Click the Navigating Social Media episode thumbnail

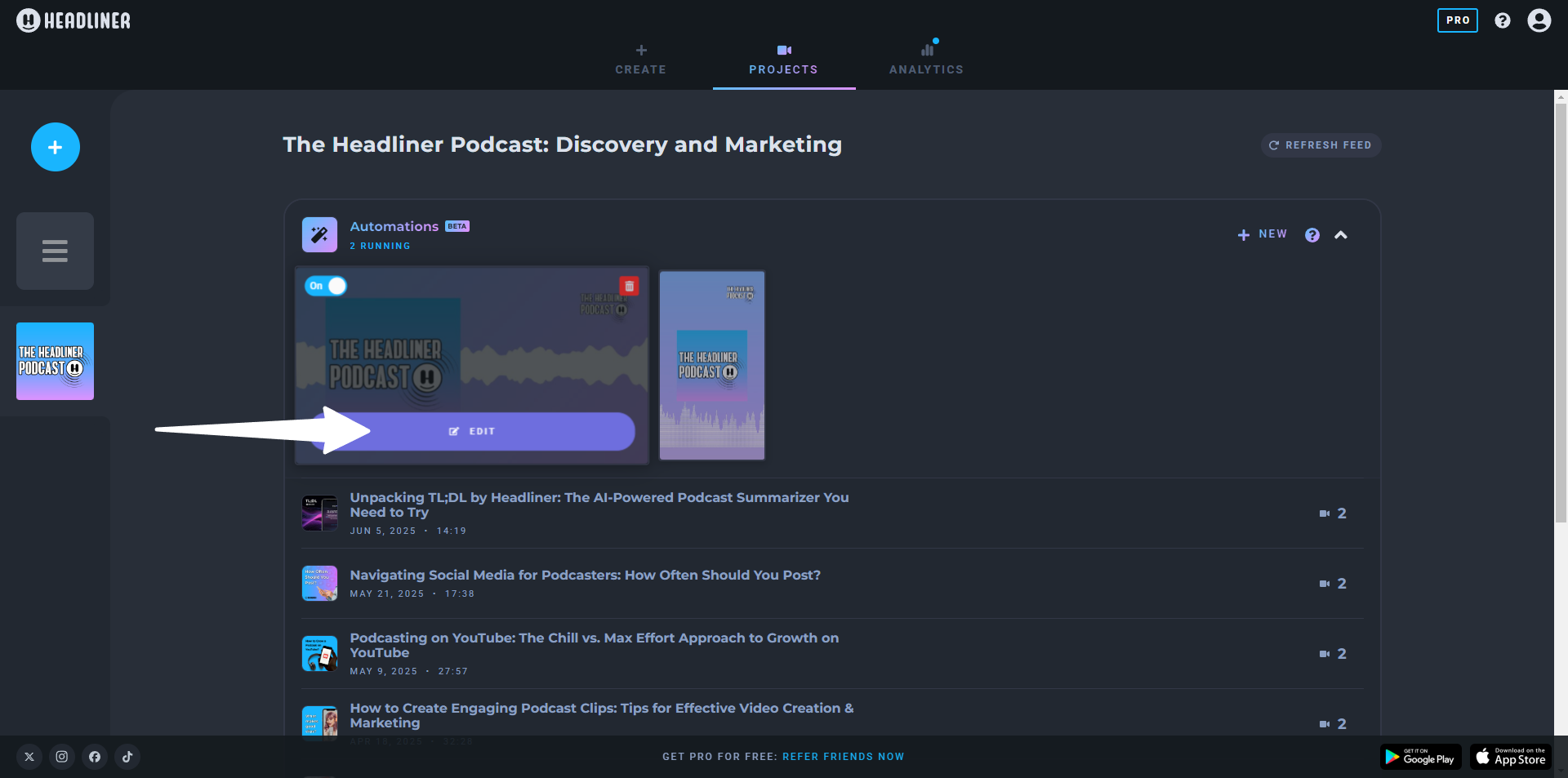(319, 584)
